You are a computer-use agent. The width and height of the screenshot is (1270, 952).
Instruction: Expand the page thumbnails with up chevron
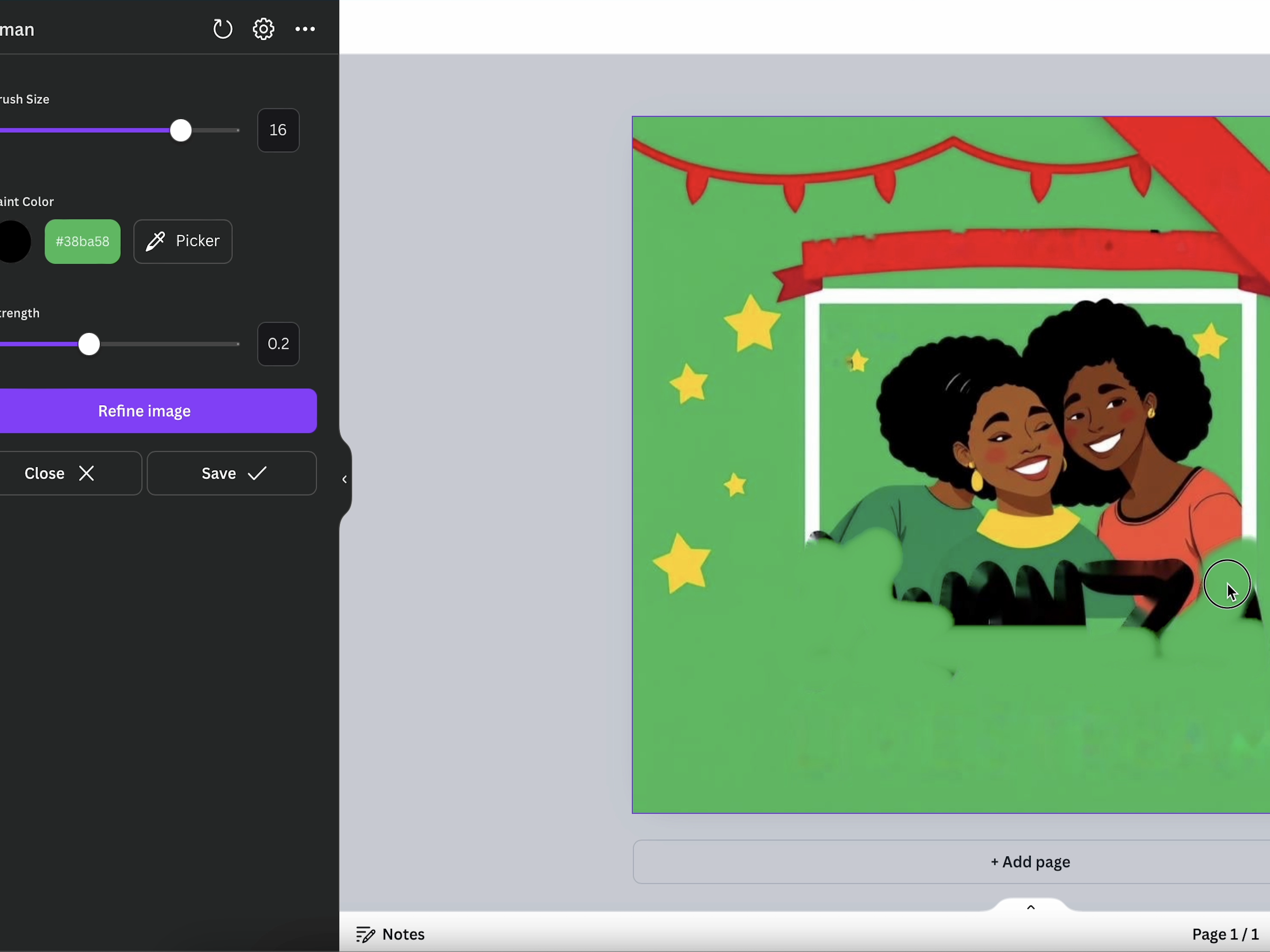pos(1031,907)
